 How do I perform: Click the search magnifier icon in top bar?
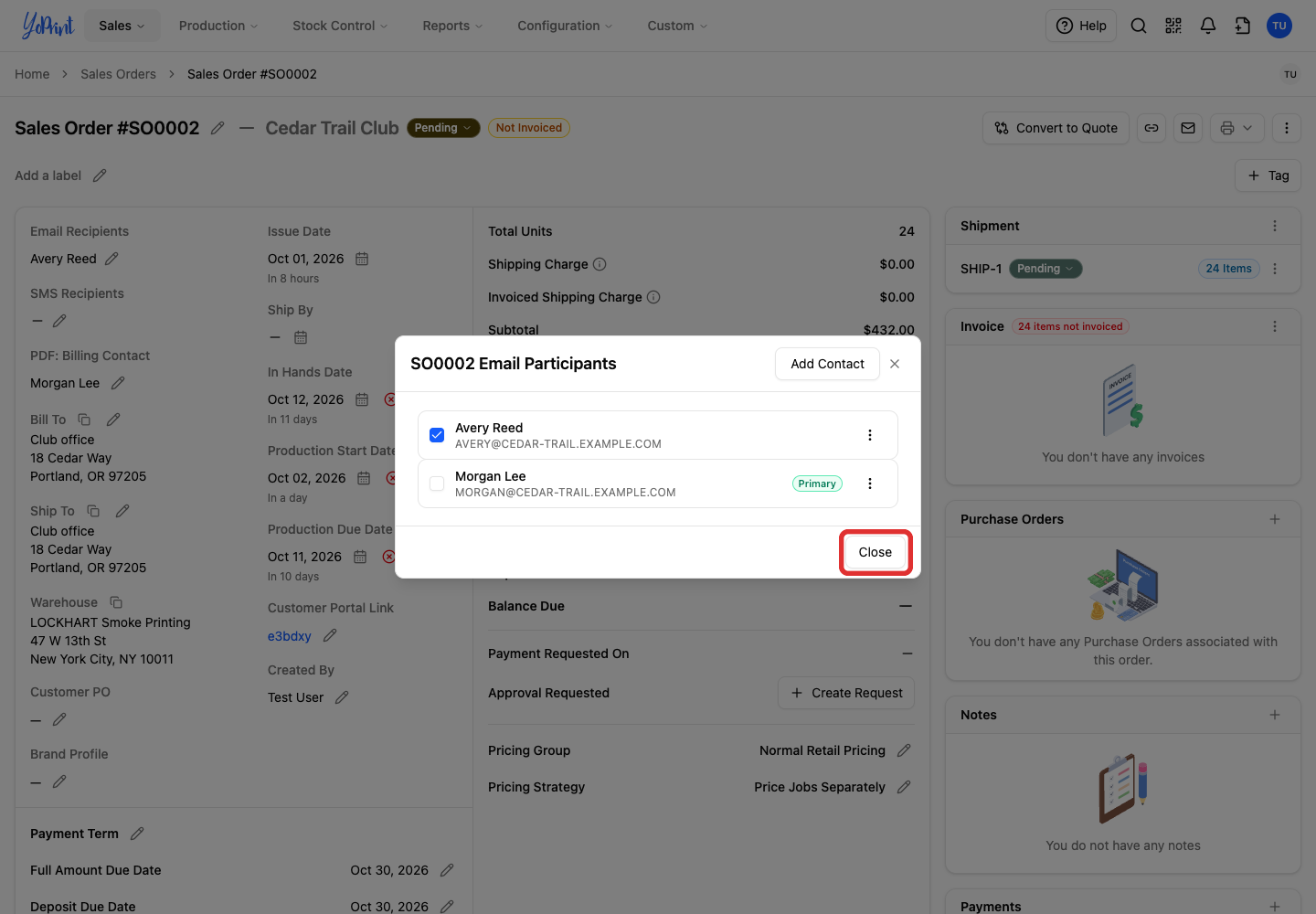(1139, 26)
